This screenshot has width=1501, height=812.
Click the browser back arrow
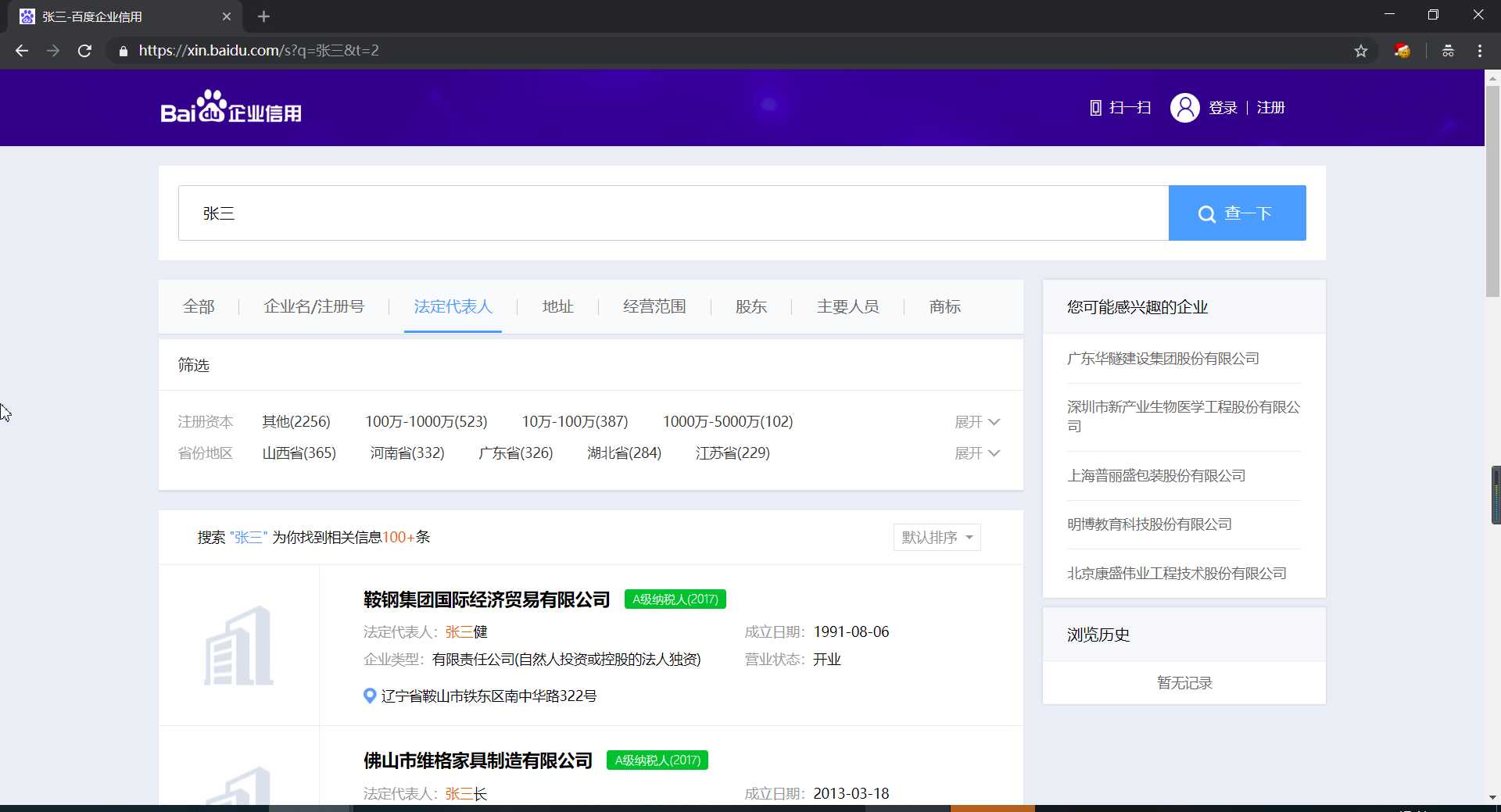coord(22,51)
